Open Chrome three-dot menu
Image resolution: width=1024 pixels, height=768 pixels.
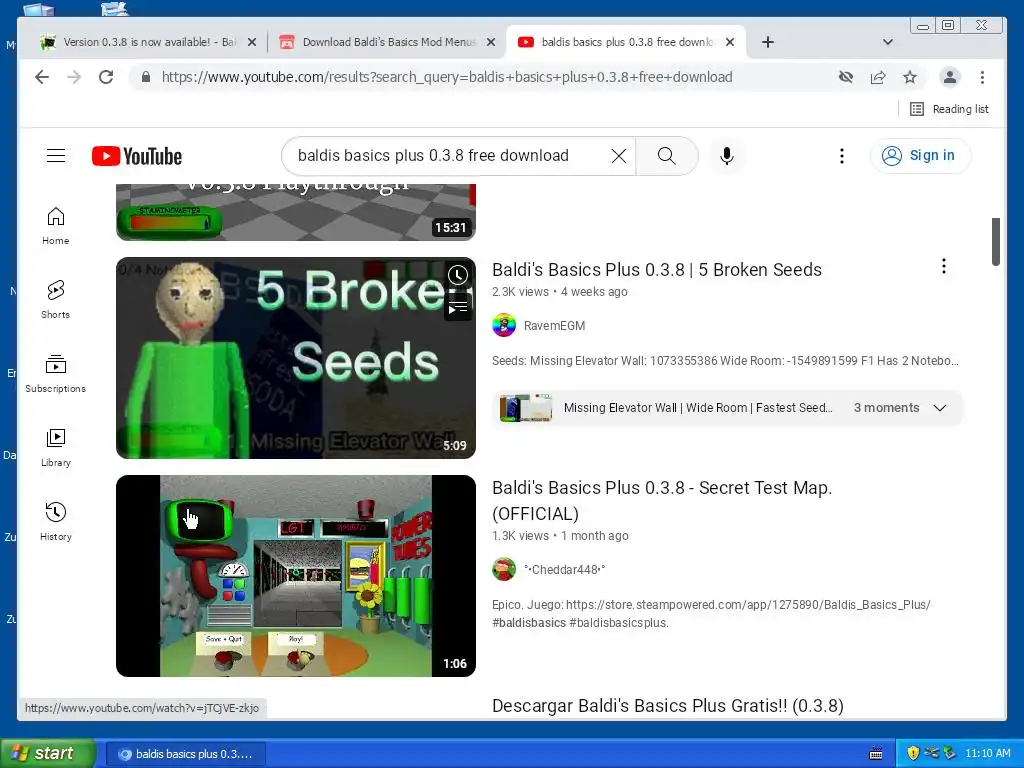(982, 77)
